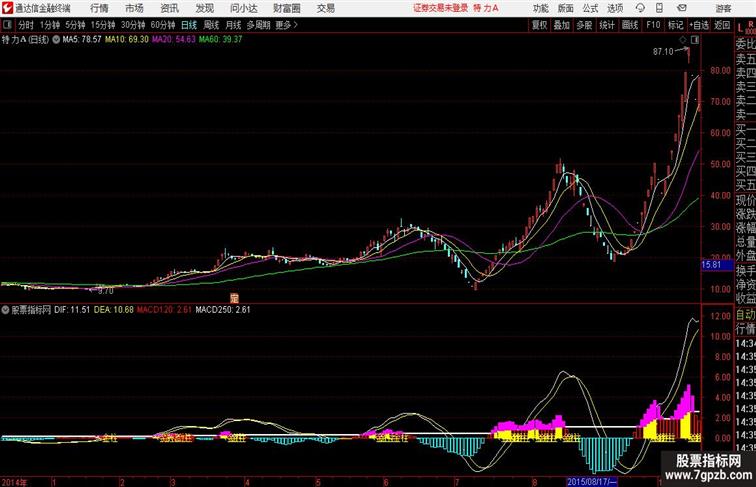
Task: Open the 公式 menu
Action: point(590,8)
